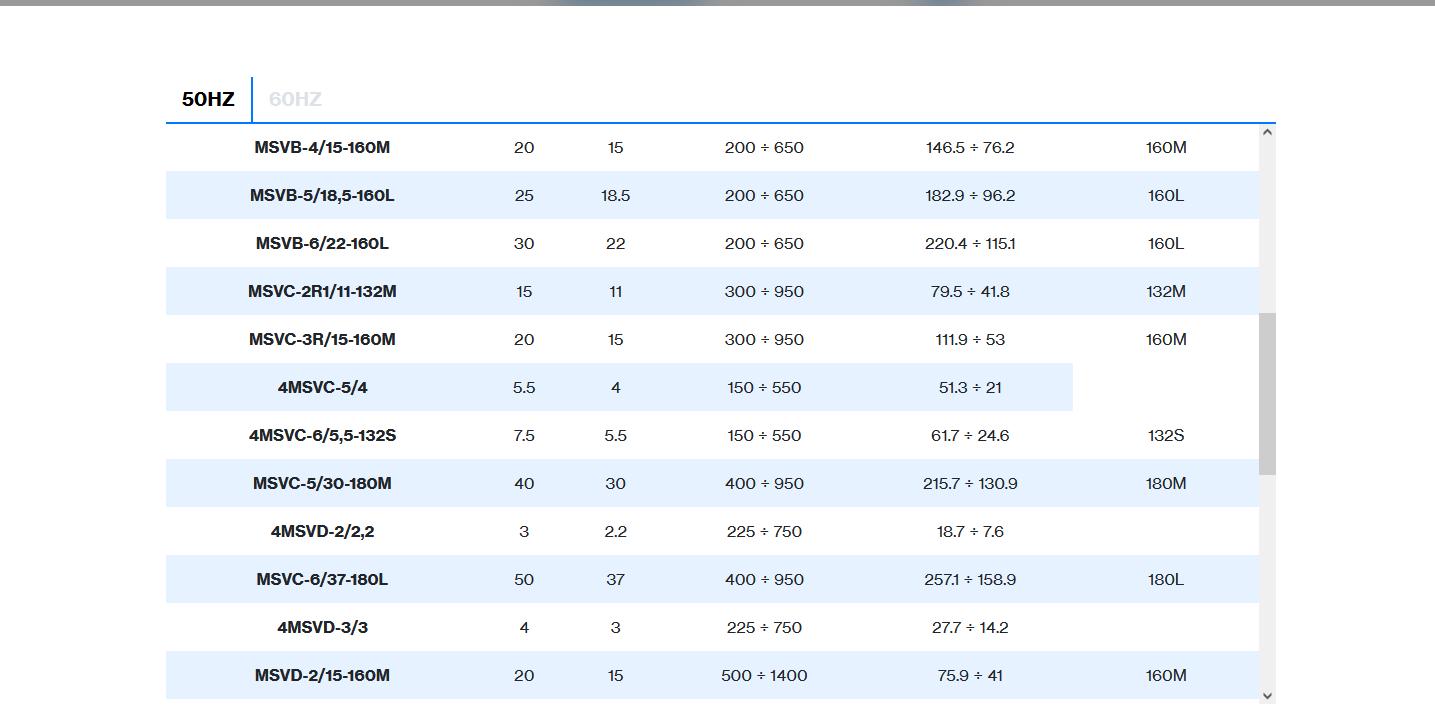This screenshot has width=1435, height=725.
Task: Click the table scrollbar down arrow
Action: tap(1267, 696)
